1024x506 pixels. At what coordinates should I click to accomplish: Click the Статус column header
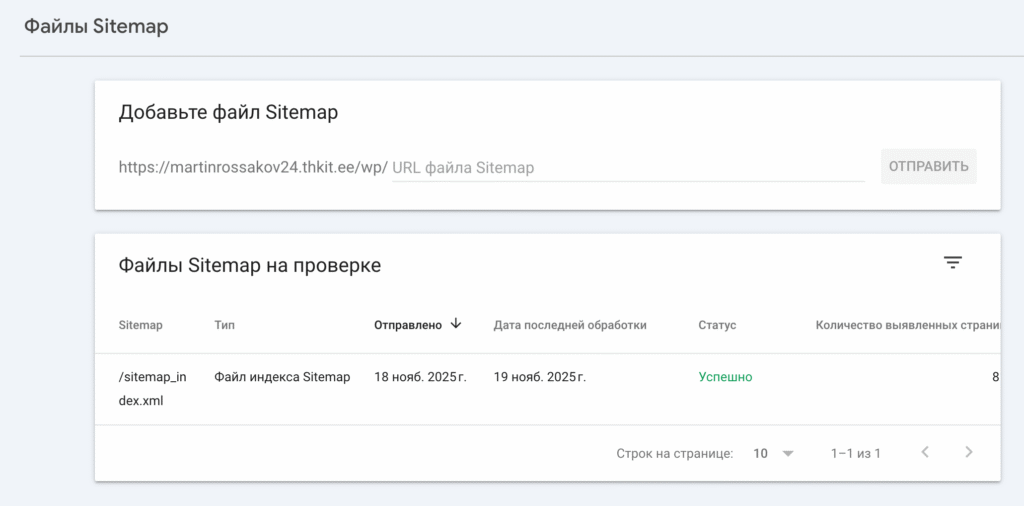coord(717,325)
